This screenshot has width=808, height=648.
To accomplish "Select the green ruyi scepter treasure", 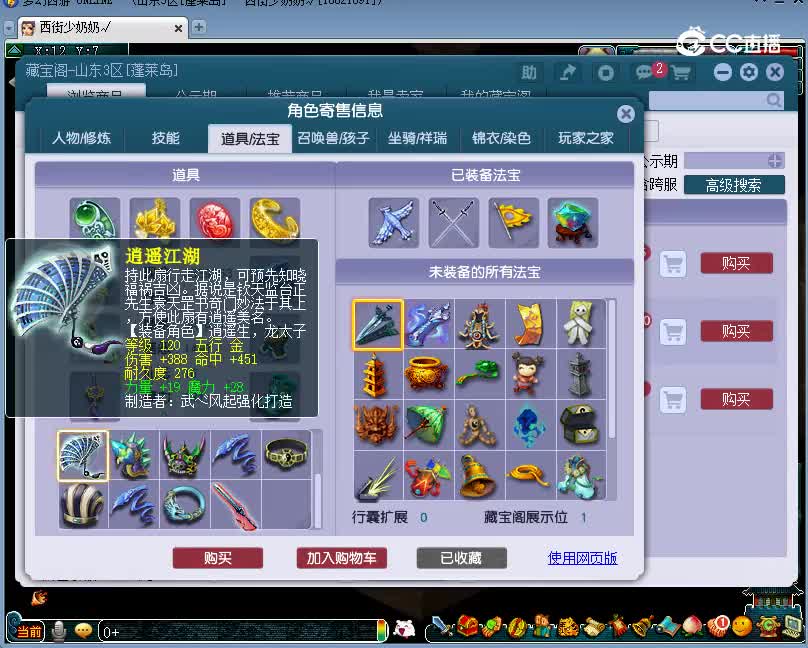I will tap(479, 376).
